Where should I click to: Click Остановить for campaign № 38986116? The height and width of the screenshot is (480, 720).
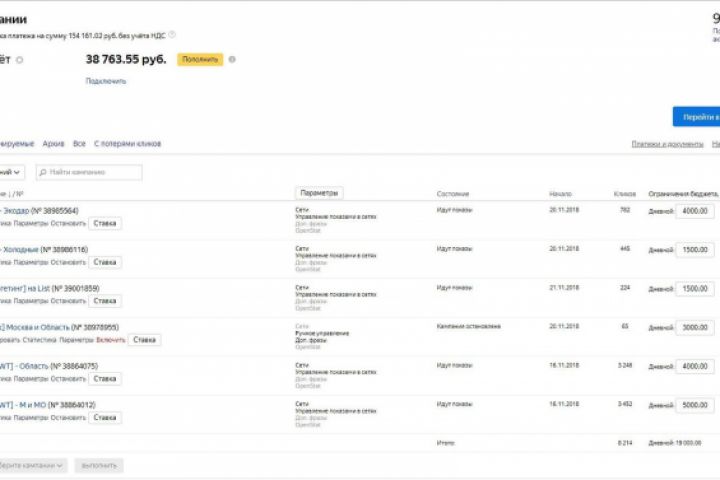pyautogui.click(x=68, y=262)
